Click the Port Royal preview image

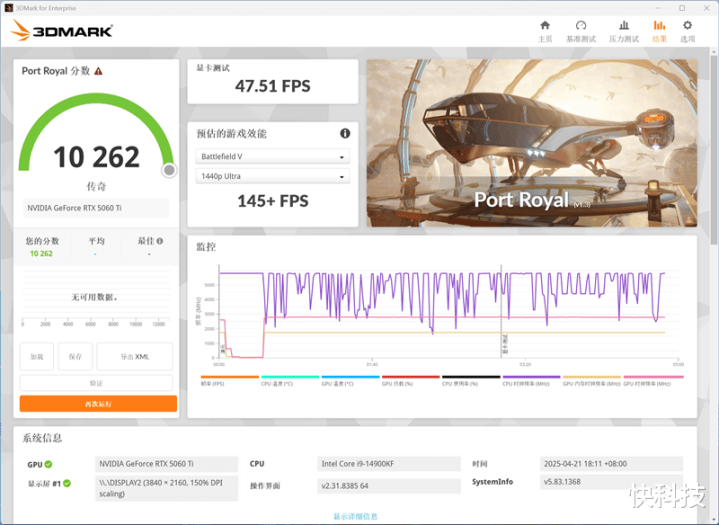[532, 143]
